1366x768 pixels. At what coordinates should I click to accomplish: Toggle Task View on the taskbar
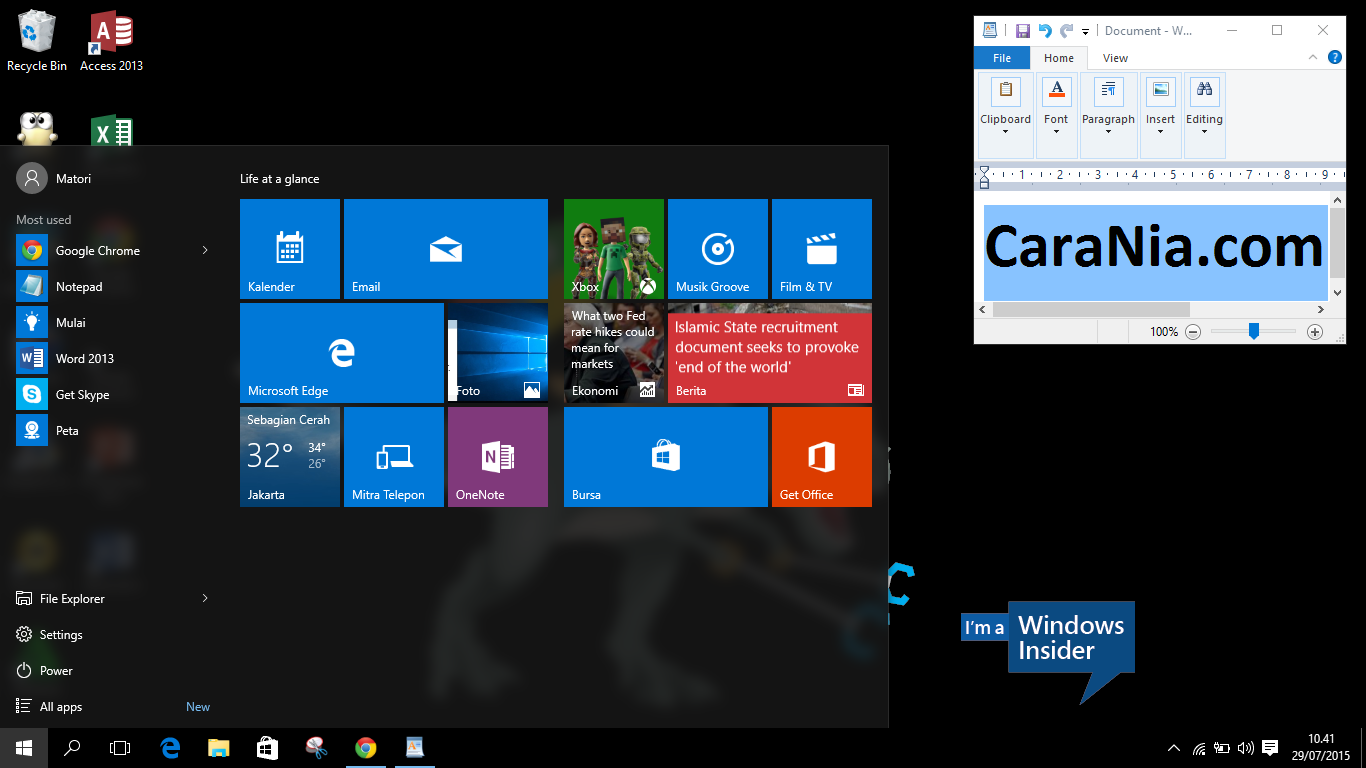(120, 747)
